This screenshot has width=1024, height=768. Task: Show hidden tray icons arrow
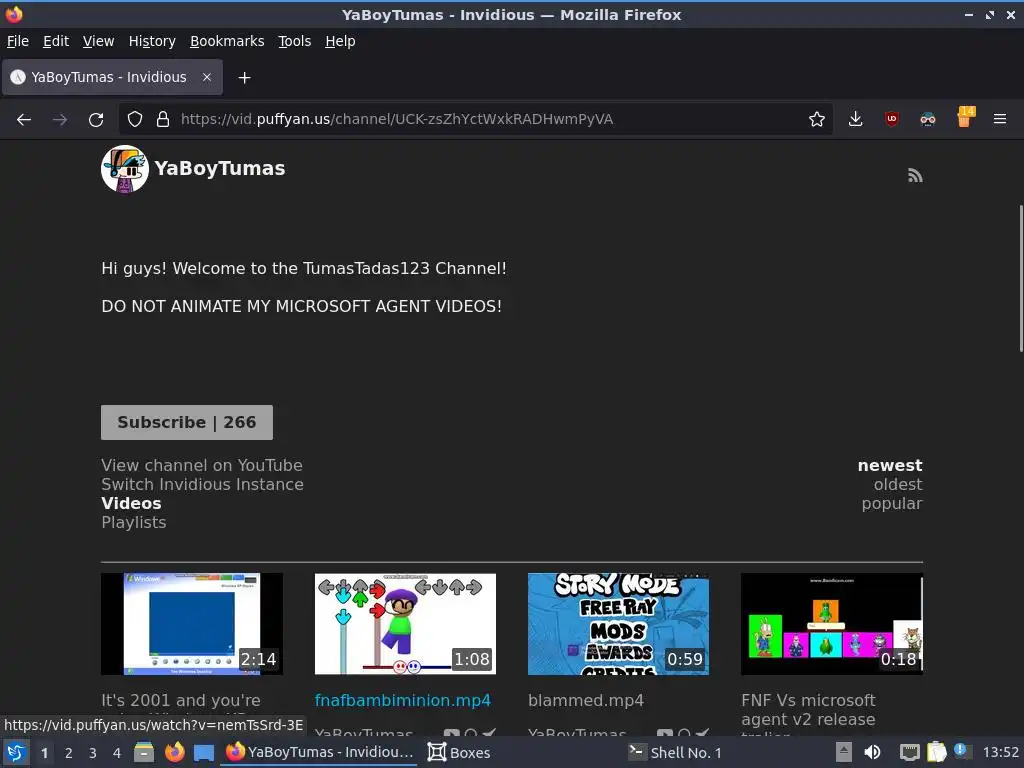coord(844,753)
